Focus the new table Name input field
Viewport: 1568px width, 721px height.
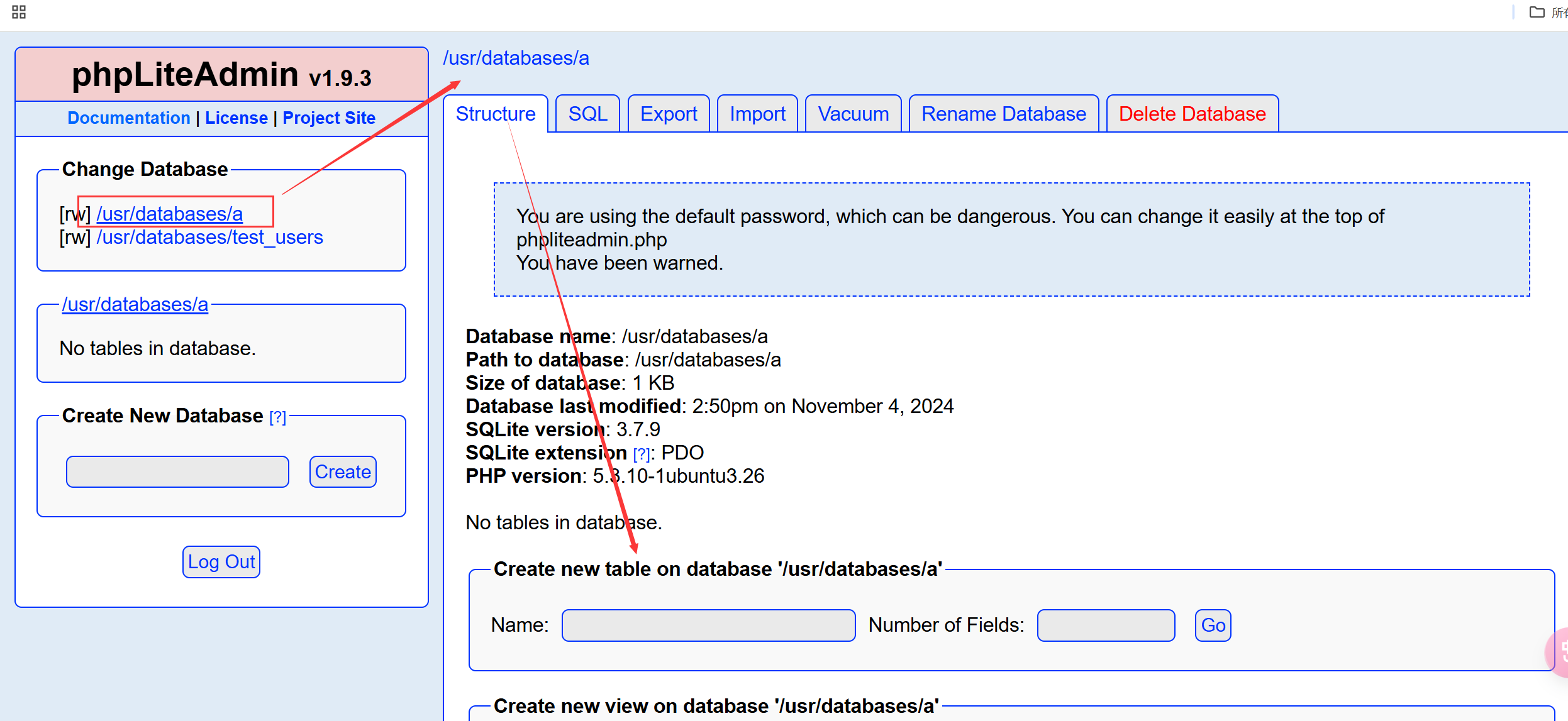tap(708, 625)
